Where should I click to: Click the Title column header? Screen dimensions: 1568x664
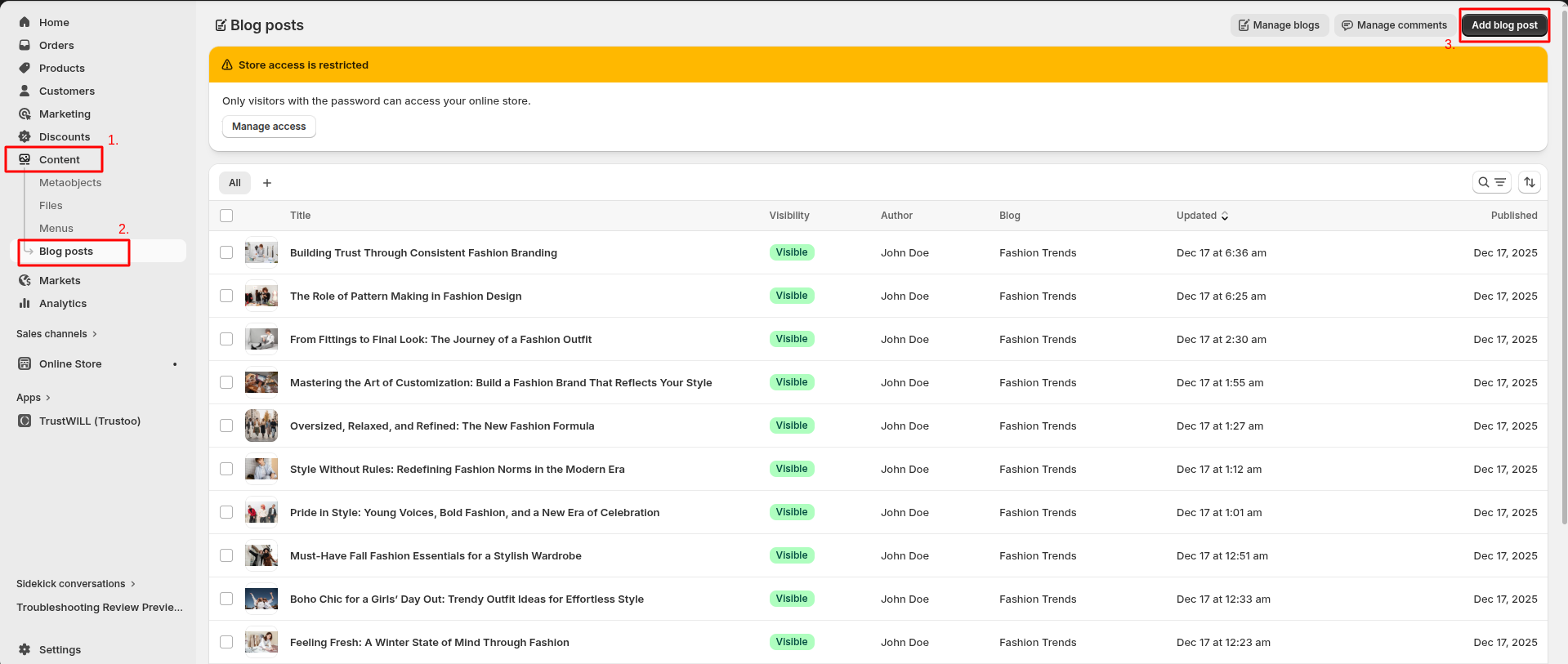301,216
